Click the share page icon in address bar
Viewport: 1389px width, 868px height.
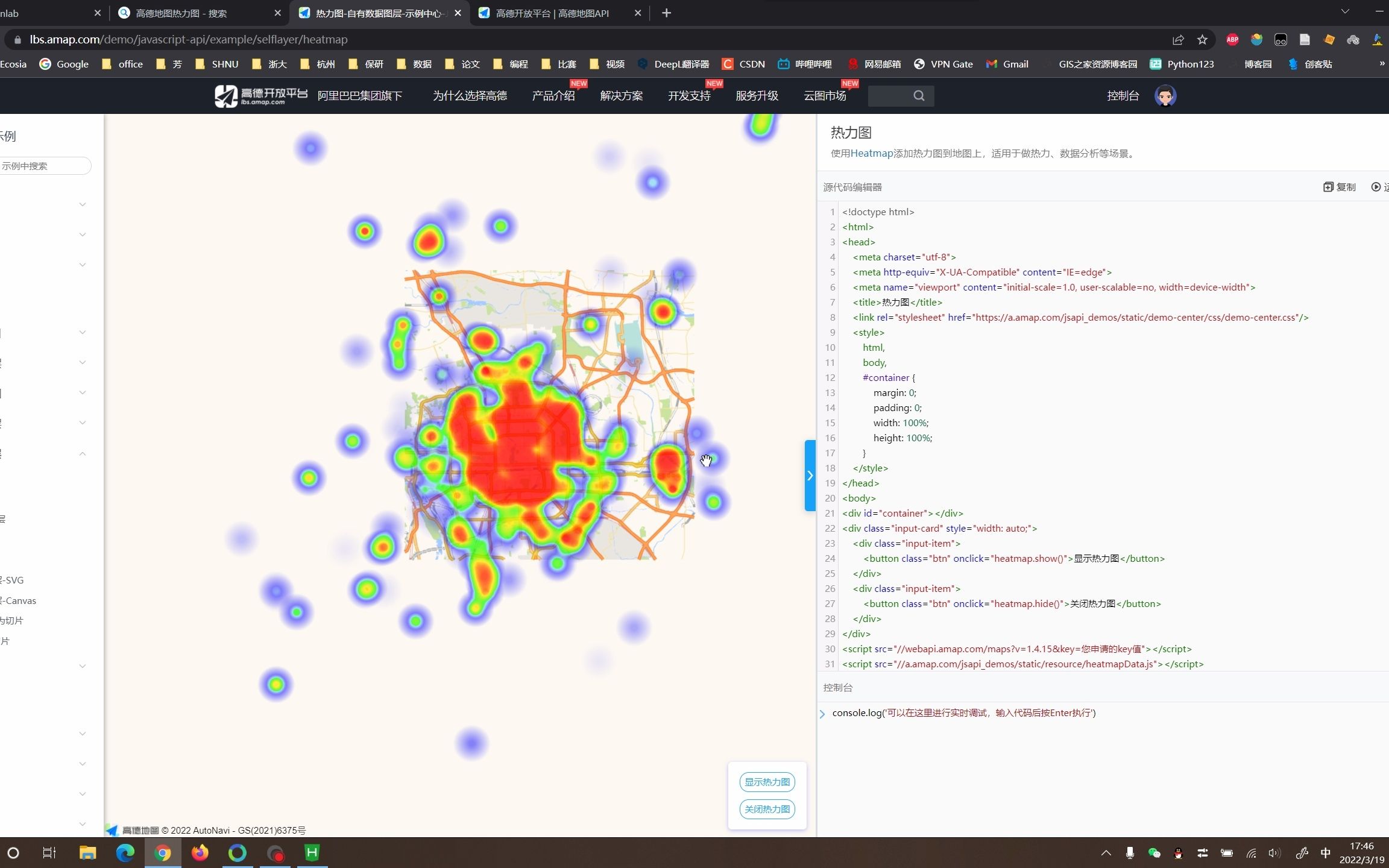pyautogui.click(x=1178, y=40)
